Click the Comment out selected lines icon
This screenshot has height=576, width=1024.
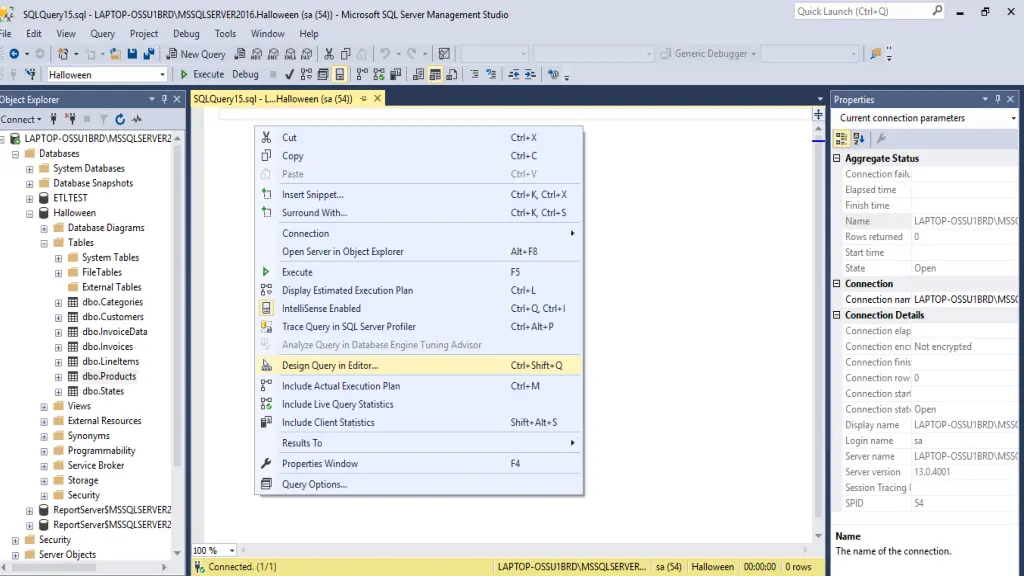click(x=475, y=74)
